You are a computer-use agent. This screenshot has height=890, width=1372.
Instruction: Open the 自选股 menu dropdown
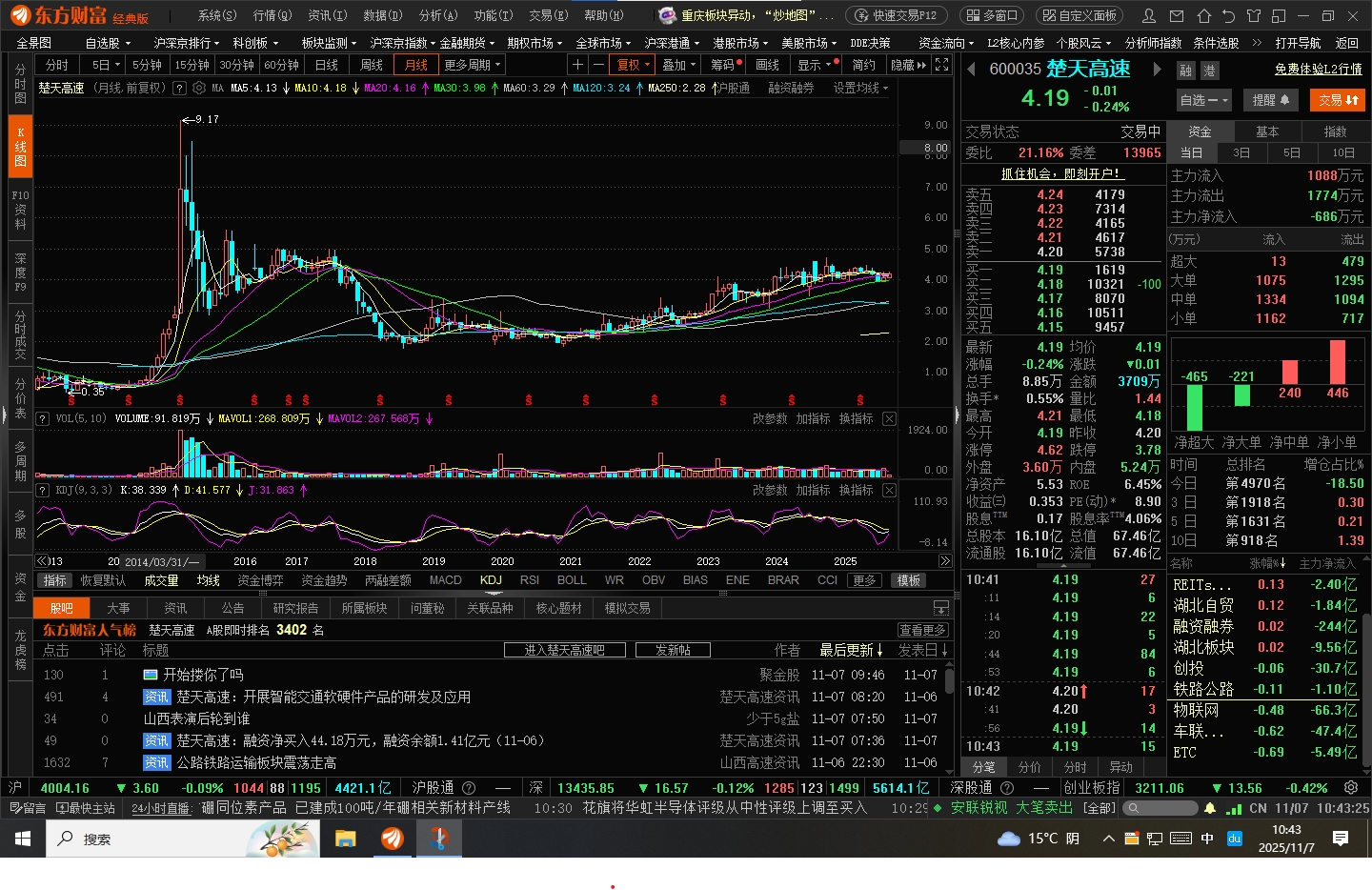(x=108, y=43)
